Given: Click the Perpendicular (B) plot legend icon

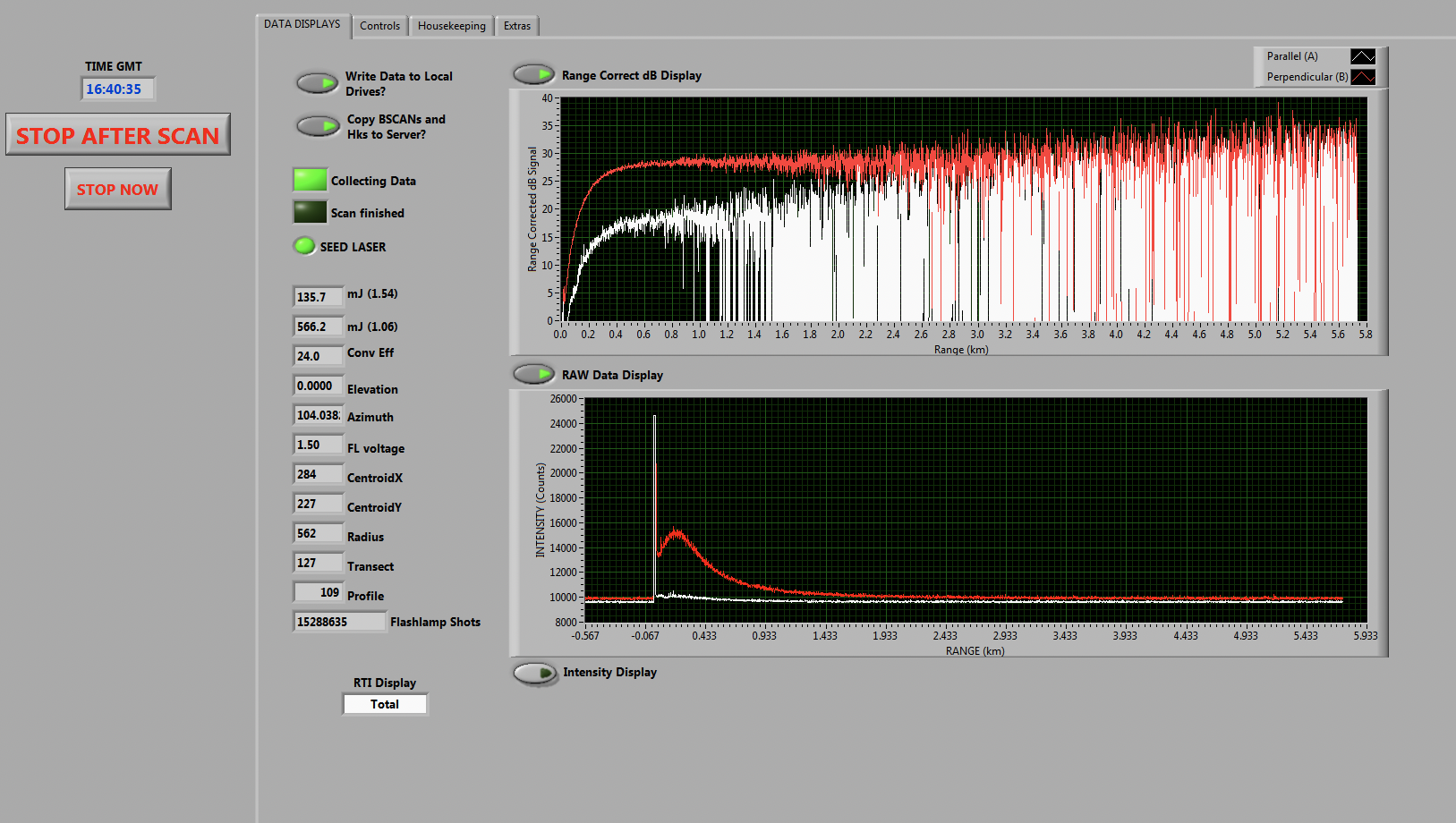Looking at the screenshot, I should click(x=1362, y=77).
